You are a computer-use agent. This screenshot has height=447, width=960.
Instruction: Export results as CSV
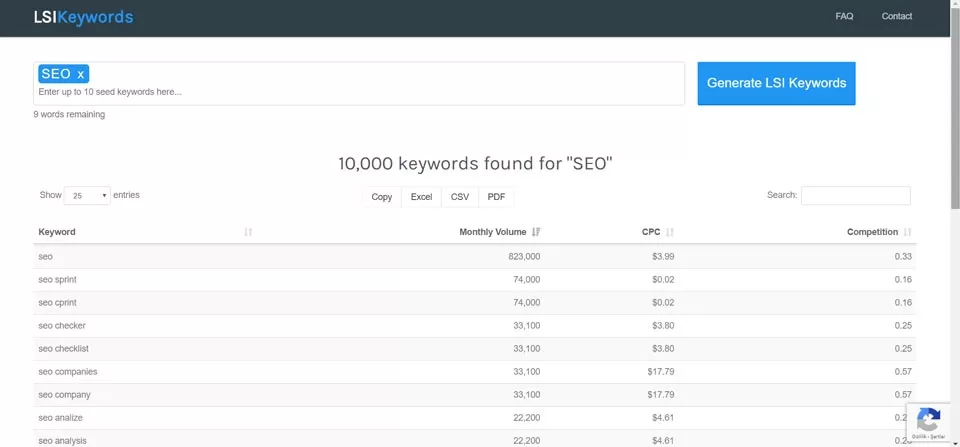click(x=460, y=197)
